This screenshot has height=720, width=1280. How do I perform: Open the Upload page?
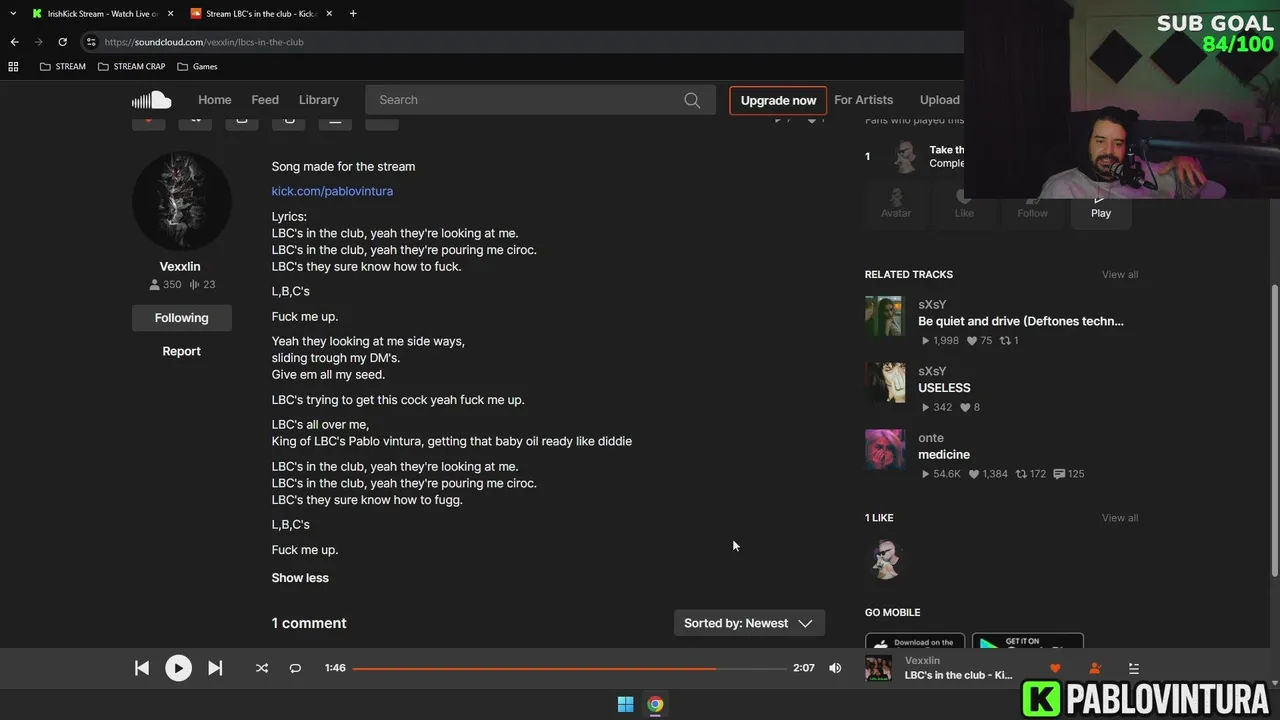[x=939, y=100]
